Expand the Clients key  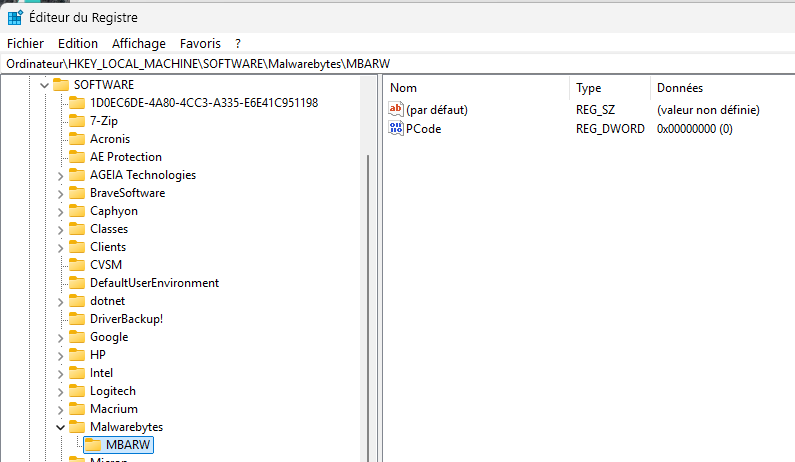[x=60, y=248]
